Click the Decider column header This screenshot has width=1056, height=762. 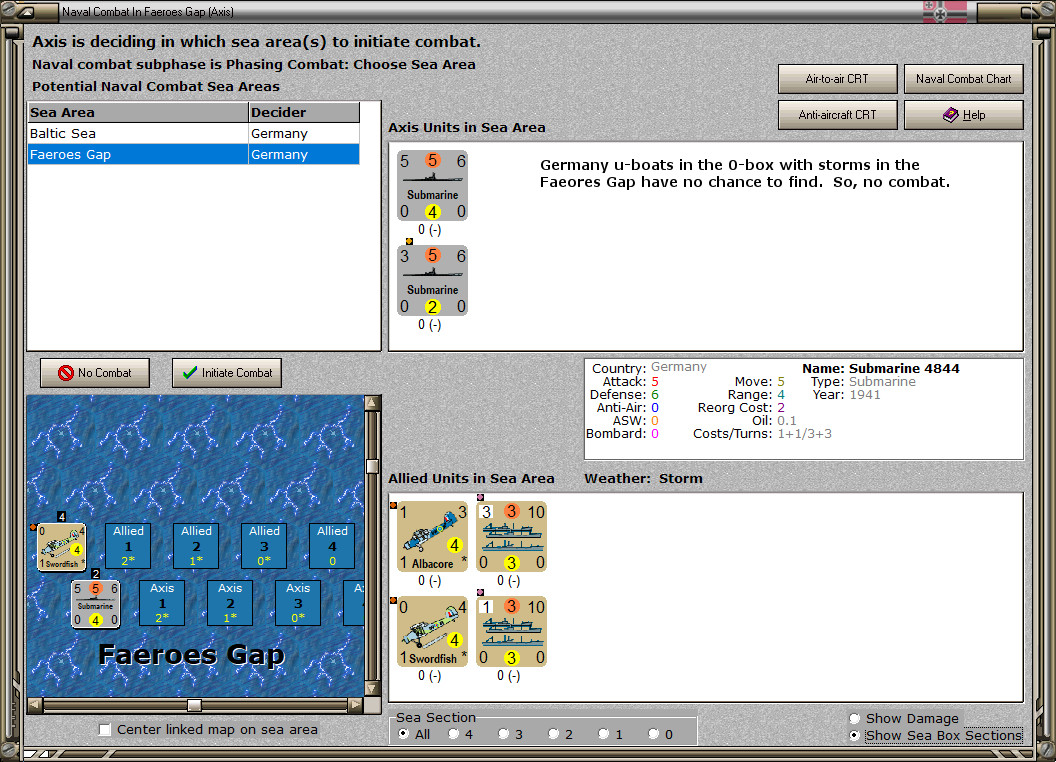pos(304,113)
